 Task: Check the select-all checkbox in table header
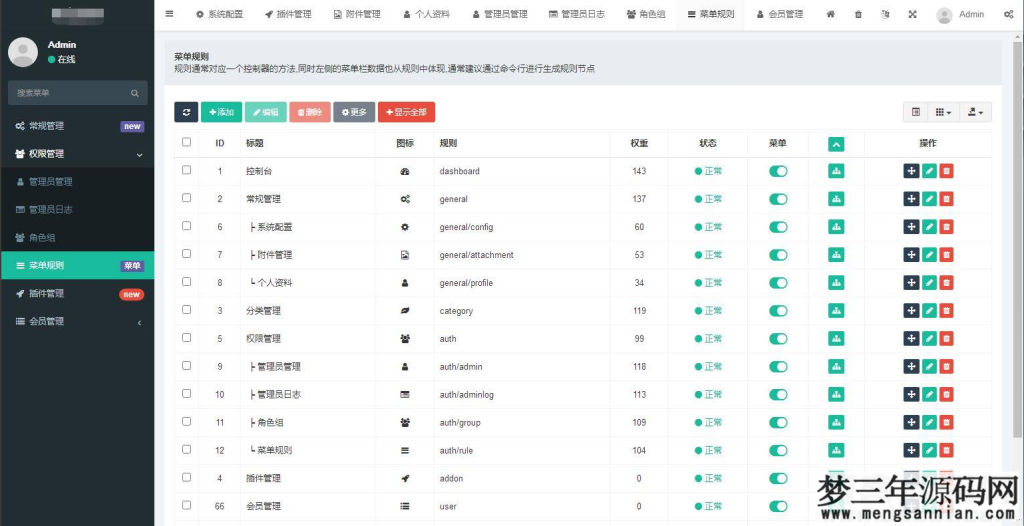tap(187, 142)
